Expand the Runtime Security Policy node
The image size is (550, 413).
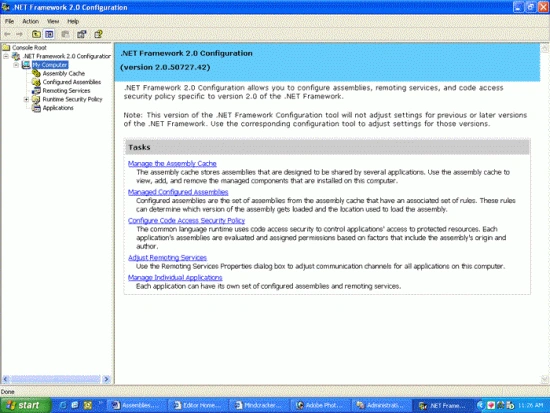[26, 99]
